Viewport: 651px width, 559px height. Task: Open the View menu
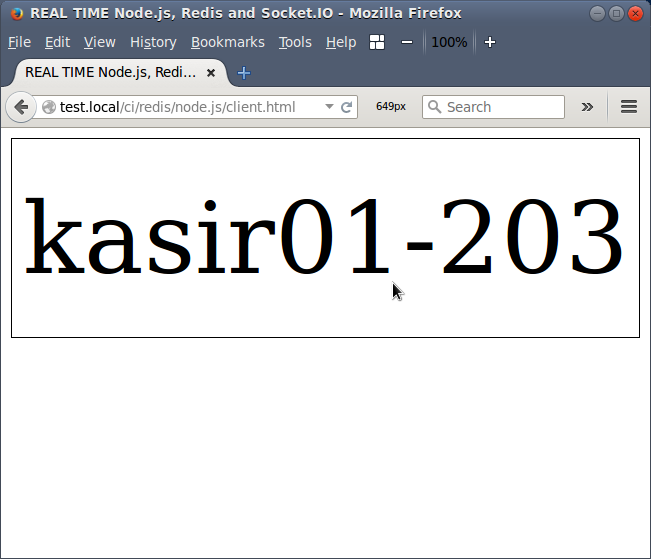pos(100,42)
